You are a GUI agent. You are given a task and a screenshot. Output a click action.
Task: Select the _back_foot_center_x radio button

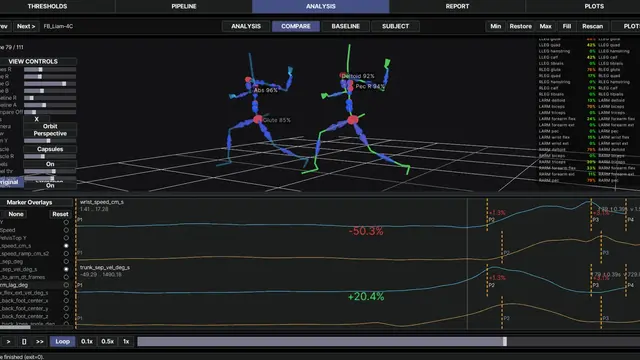tap(66, 300)
